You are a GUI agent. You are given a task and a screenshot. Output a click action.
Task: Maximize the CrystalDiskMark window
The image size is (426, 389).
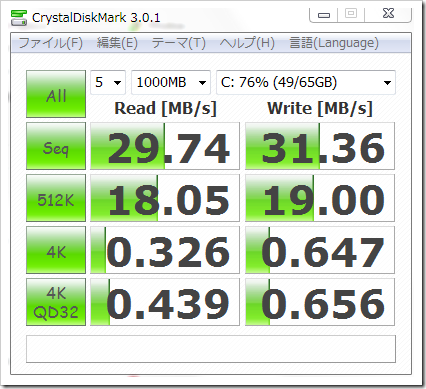(x=351, y=14)
